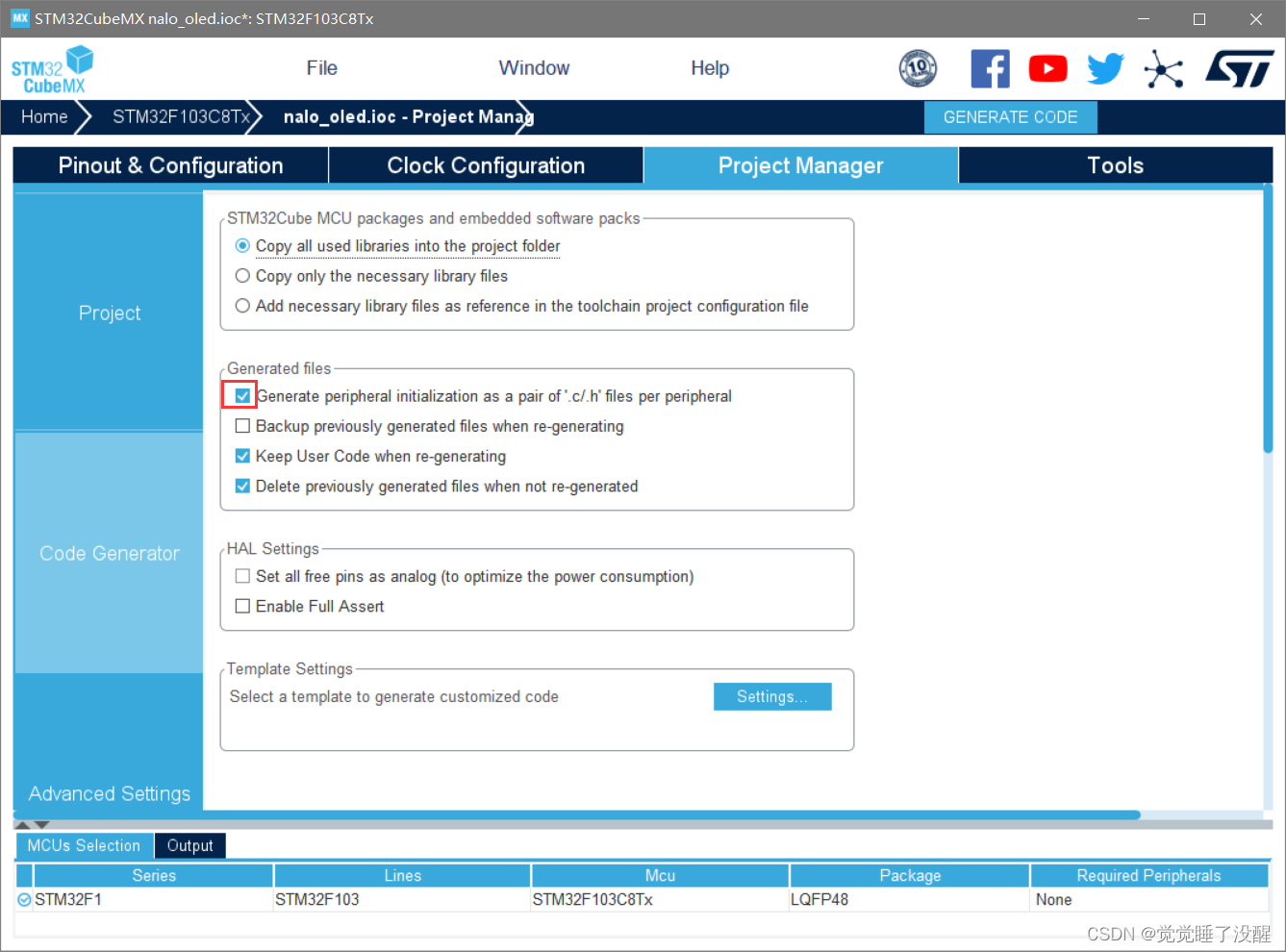Switch to Output bottom tab

(189, 845)
